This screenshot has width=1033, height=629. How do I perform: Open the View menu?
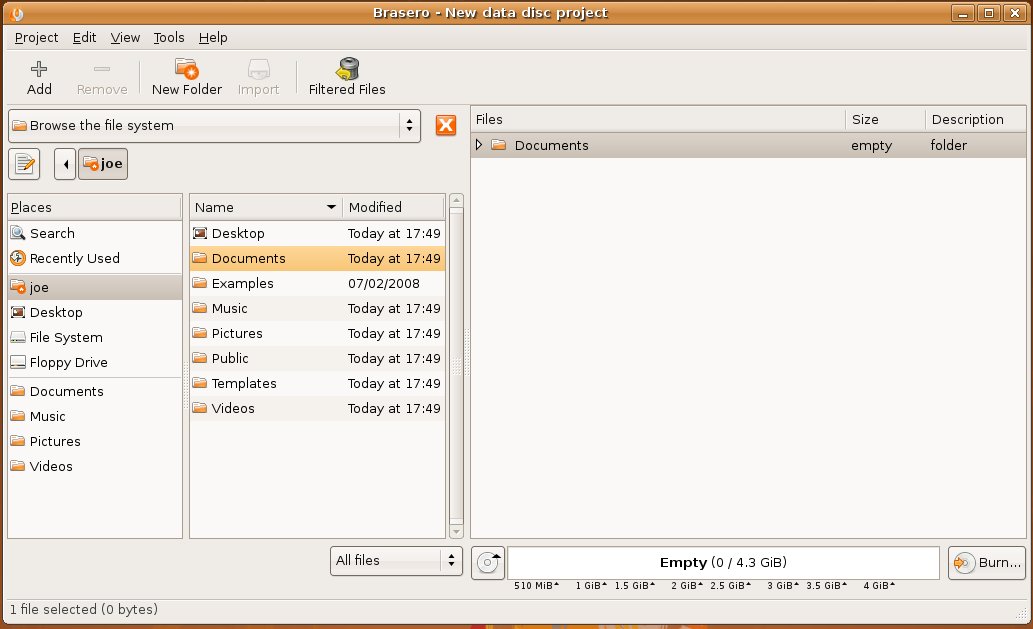tap(125, 38)
